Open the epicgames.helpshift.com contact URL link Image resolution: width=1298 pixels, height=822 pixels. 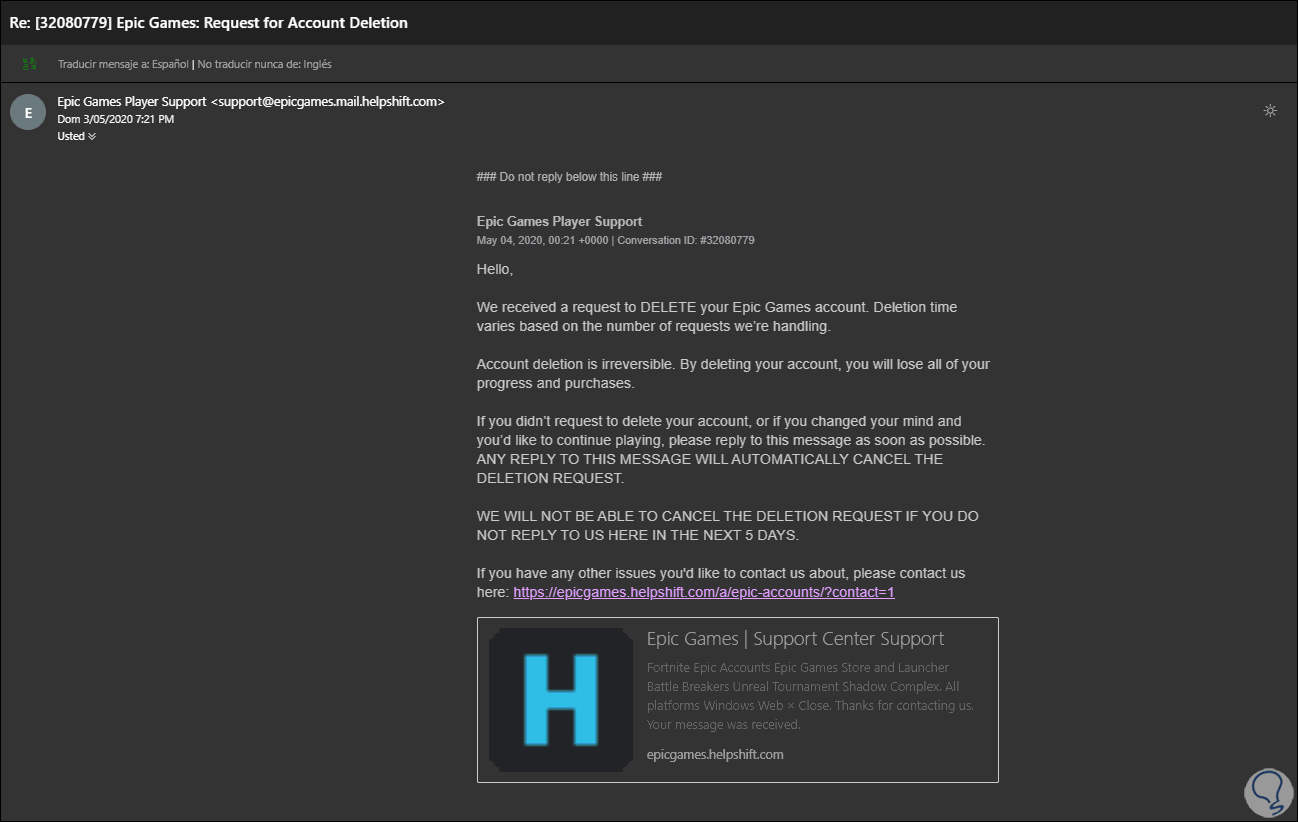(x=704, y=592)
